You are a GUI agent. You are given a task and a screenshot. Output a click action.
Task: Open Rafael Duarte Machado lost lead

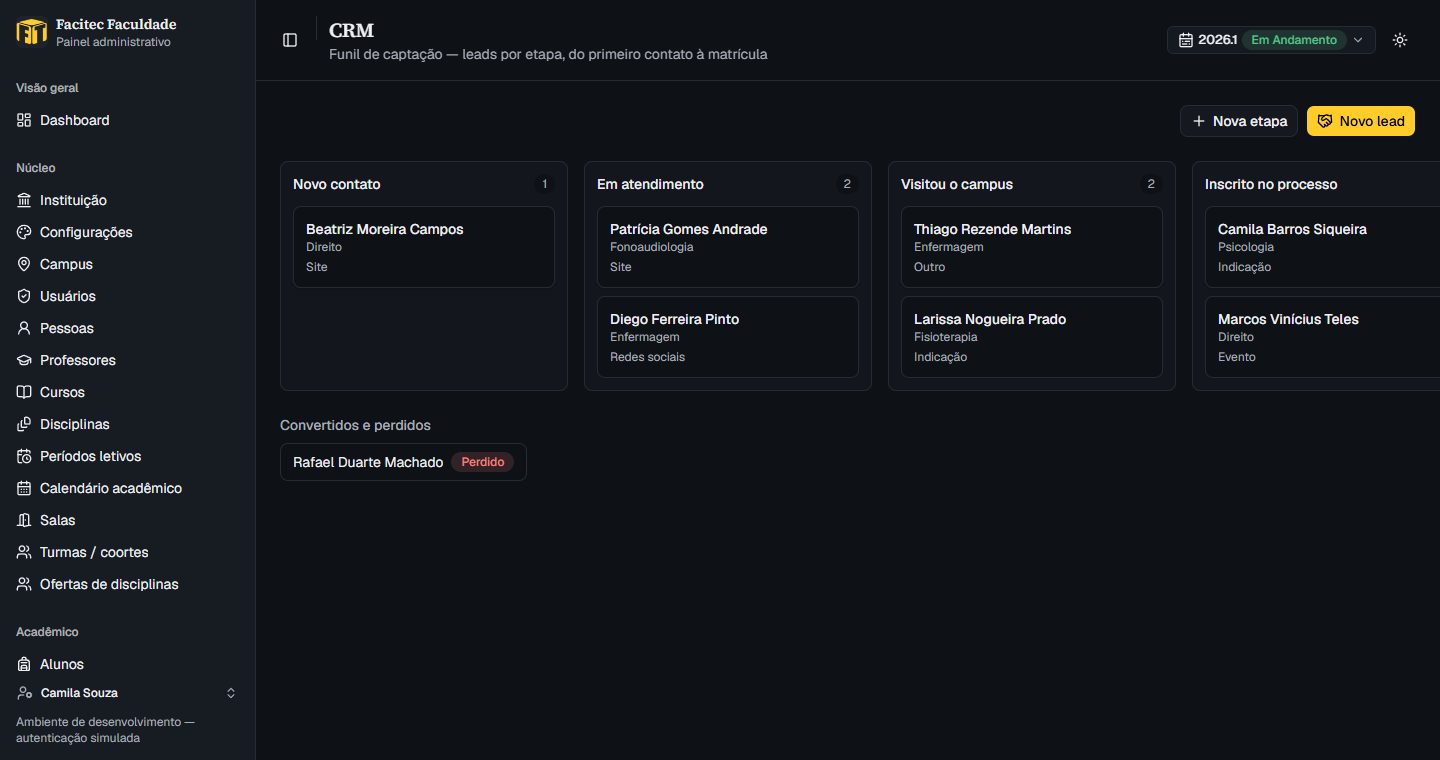click(403, 462)
